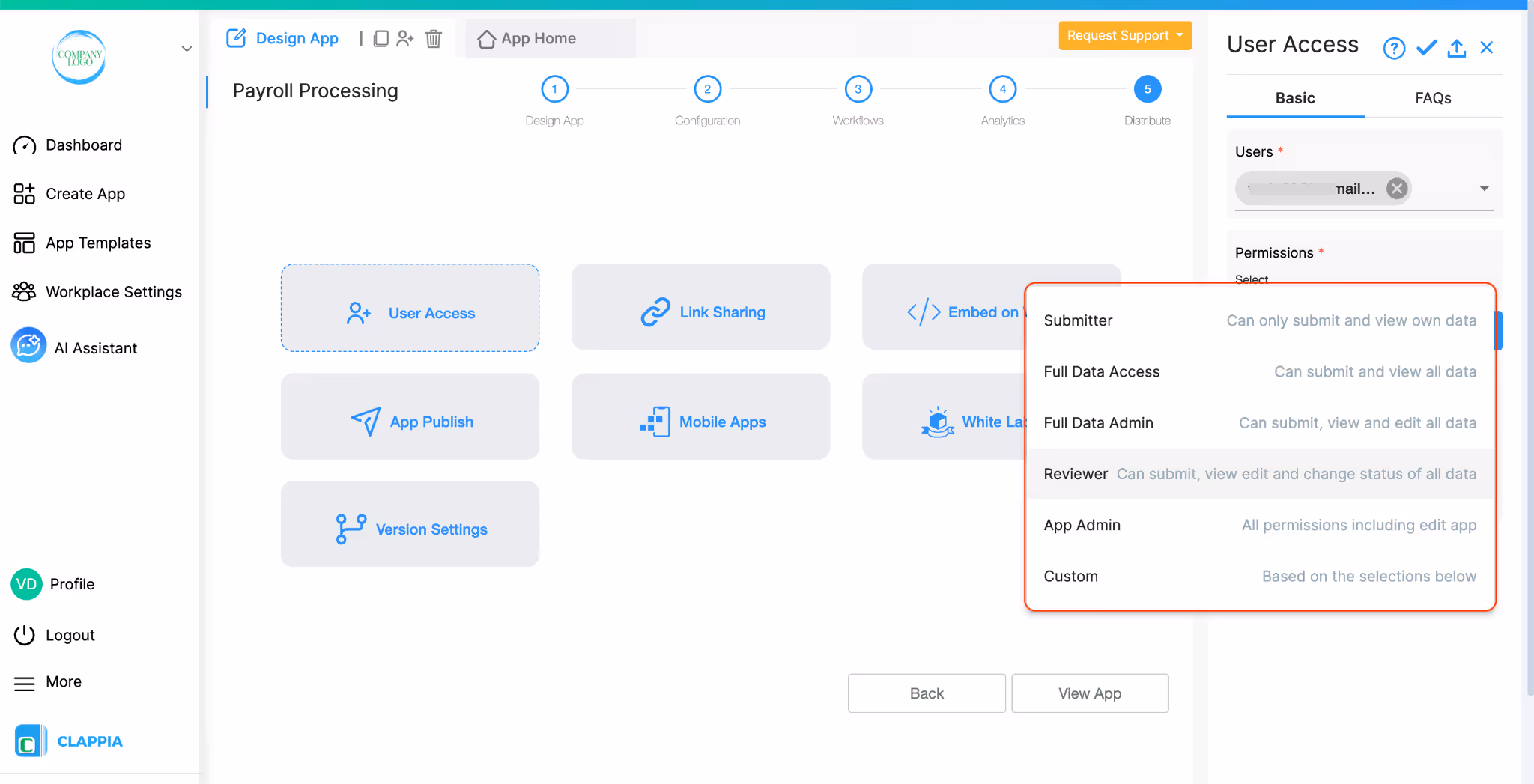Confirm with the blue checkmark icon
Screen dimensions: 1534x784
(x=1425, y=47)
